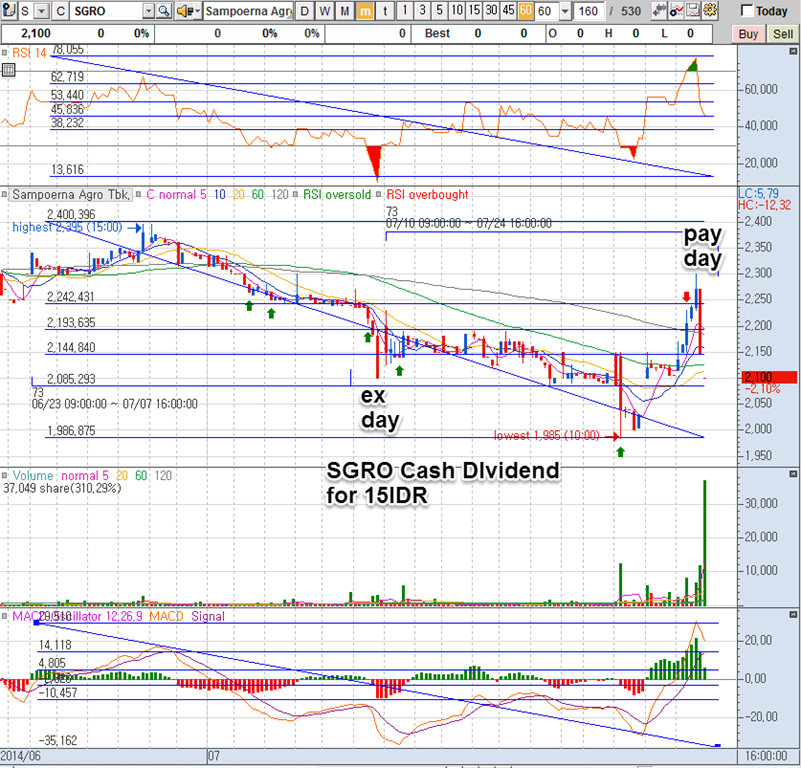Click the green arrow under ex day drop
Screen dimensions: 801x768
(x=399, y=370)
